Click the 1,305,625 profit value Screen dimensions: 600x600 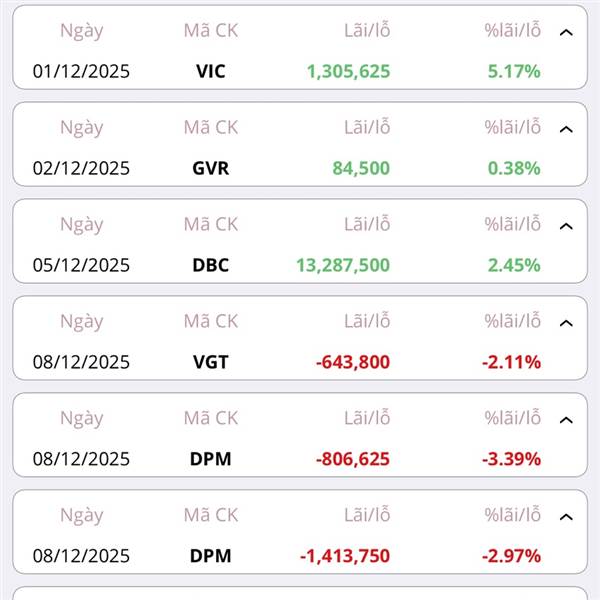pyautogui.click(x=348, y=71)
